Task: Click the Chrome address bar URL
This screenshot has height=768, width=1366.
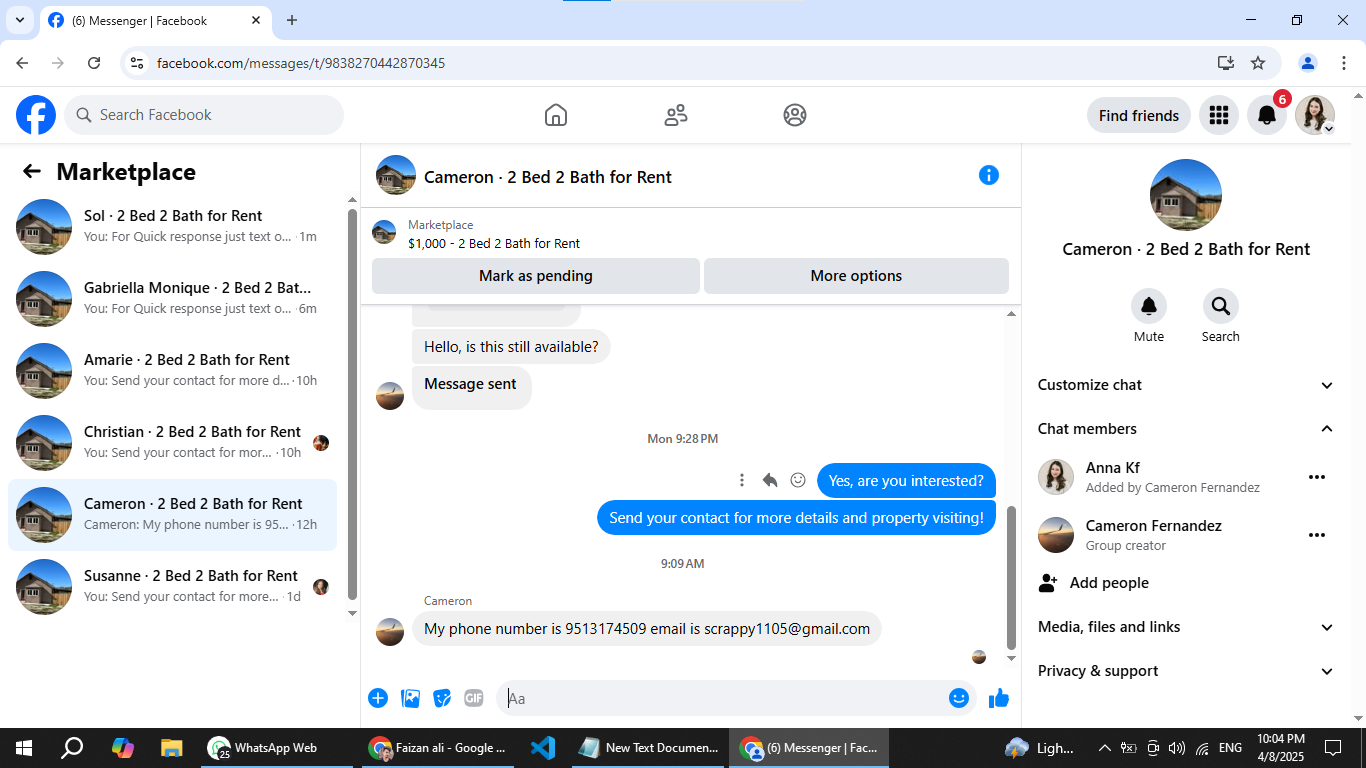Action: click(x=301, y=63)
